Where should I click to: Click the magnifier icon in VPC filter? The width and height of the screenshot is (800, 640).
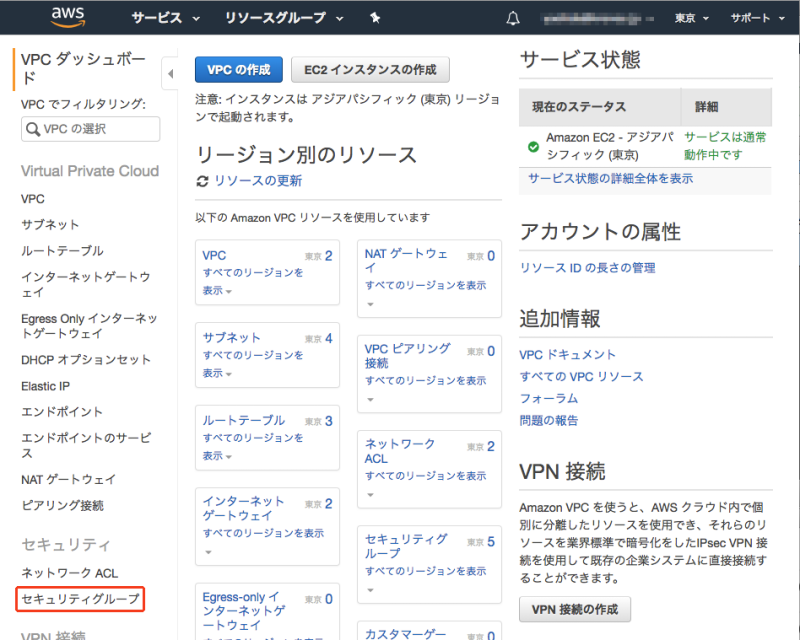click(x=33, y=129)
